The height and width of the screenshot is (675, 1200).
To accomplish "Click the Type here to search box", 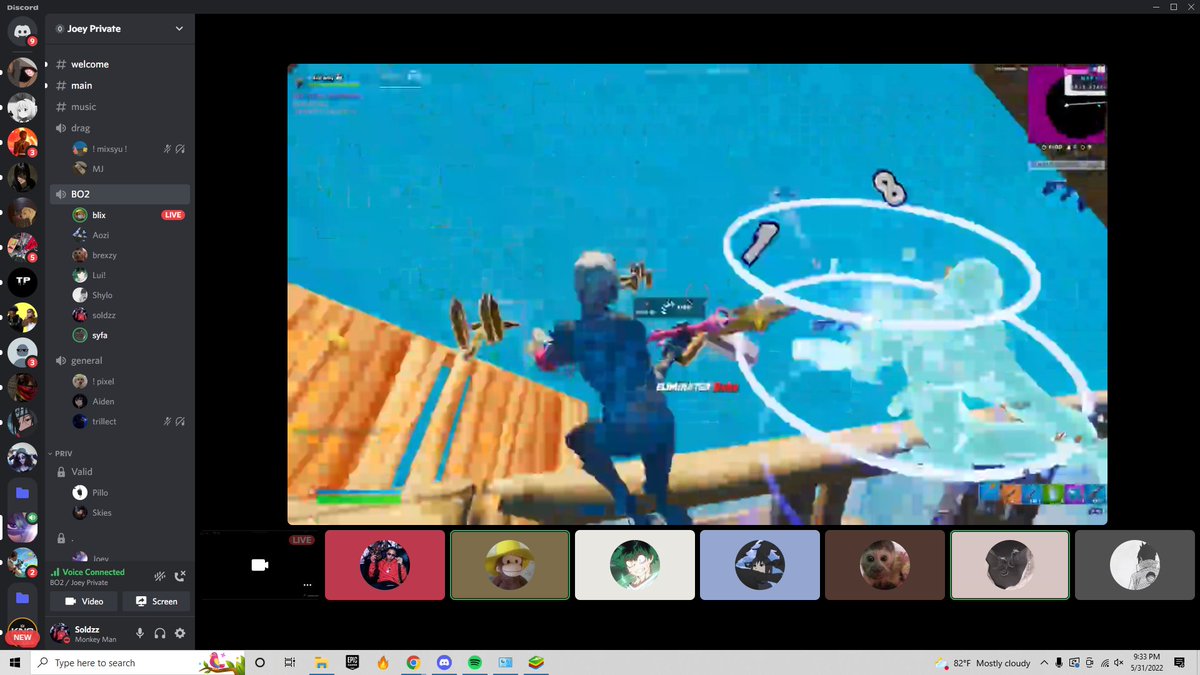I will 140,662.
